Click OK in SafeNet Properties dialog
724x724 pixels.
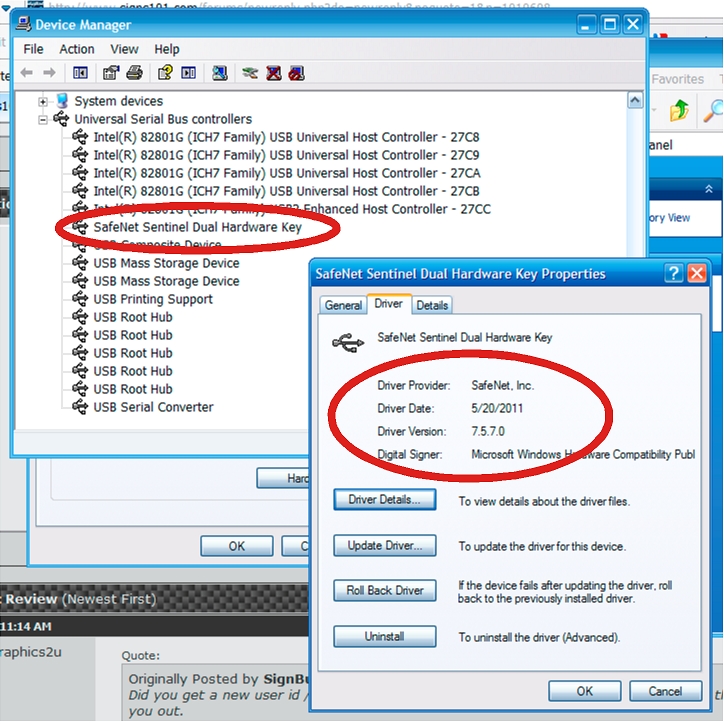point(585,691)
